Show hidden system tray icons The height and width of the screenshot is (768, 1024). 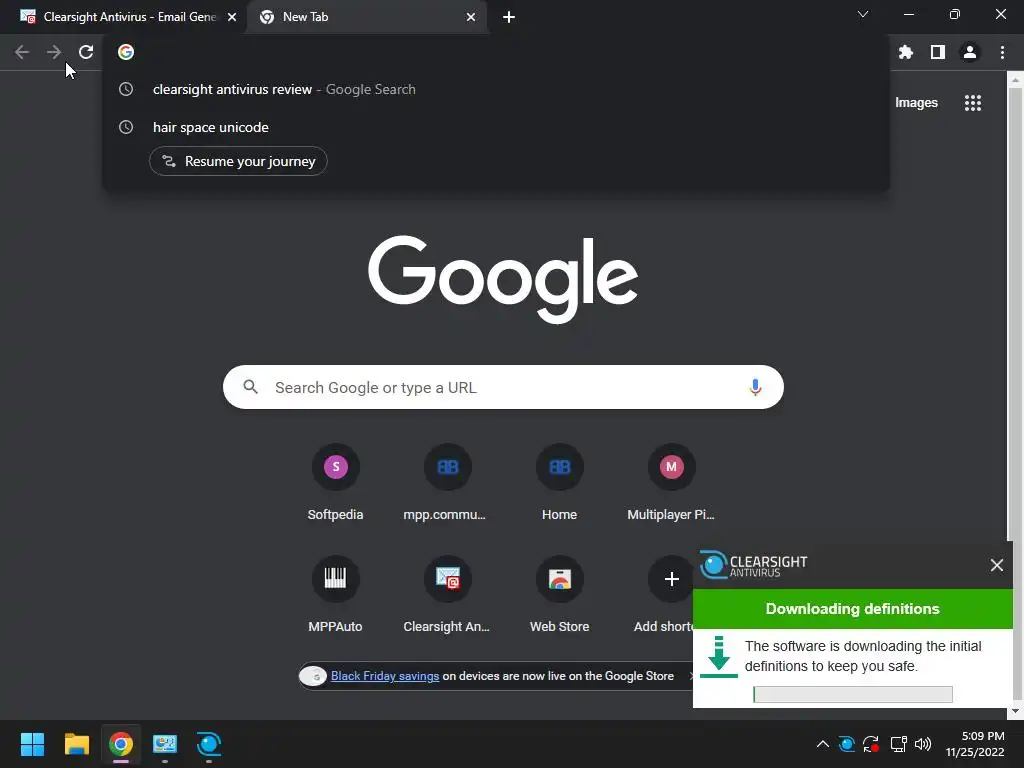(x=823, y=744)
